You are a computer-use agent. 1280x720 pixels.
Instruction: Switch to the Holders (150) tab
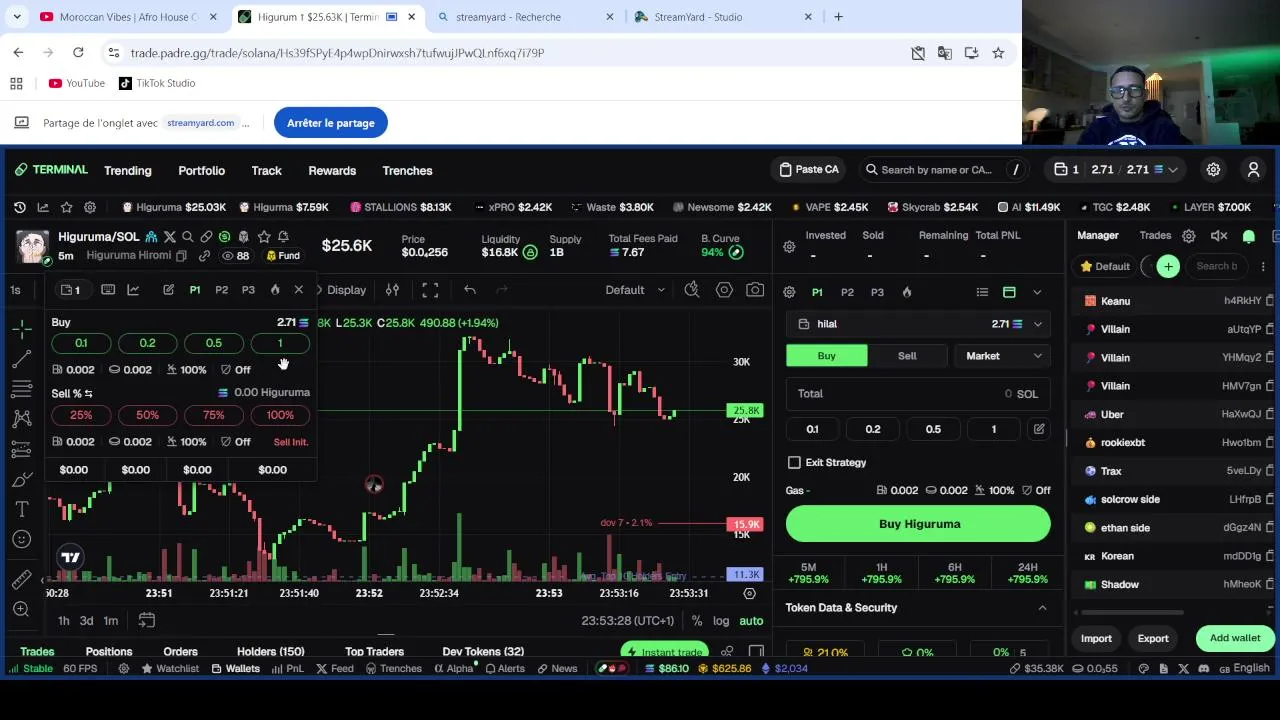(270, 652)
